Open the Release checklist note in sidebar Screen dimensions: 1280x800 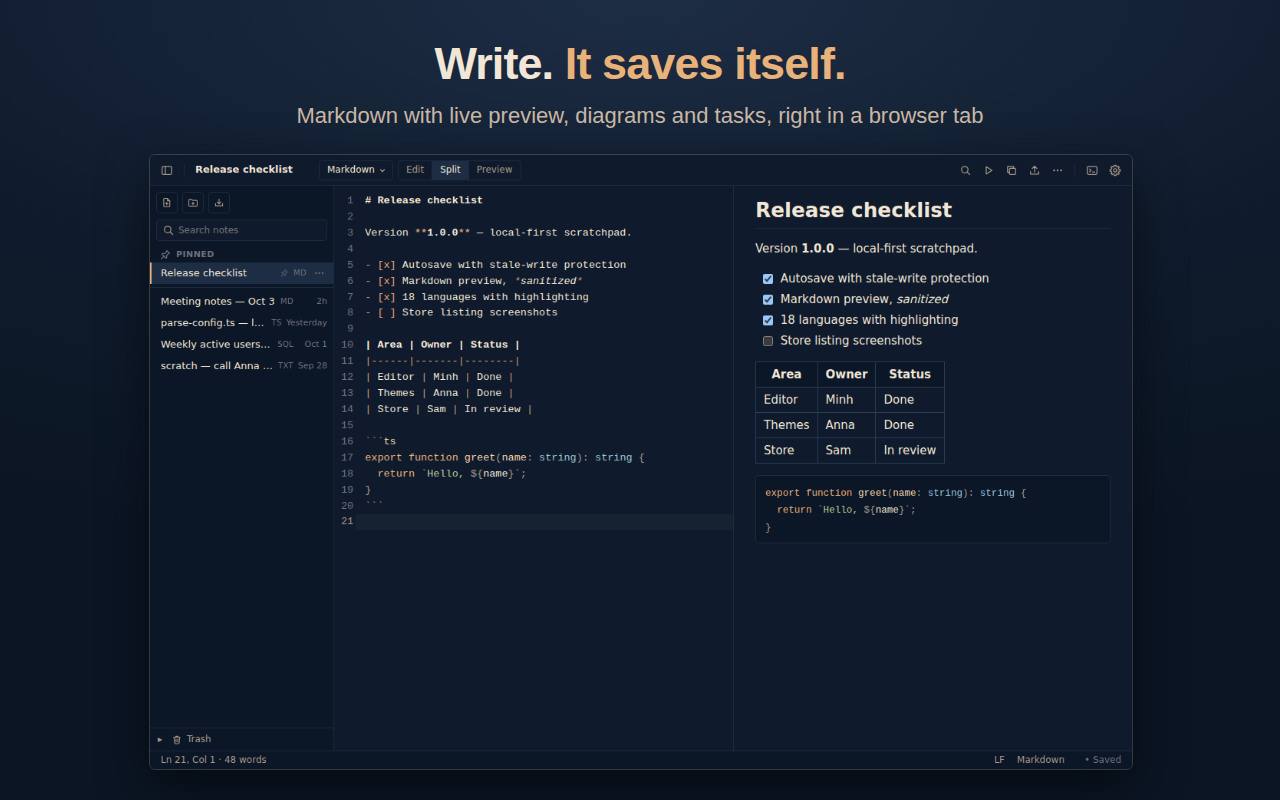(242, 273)
